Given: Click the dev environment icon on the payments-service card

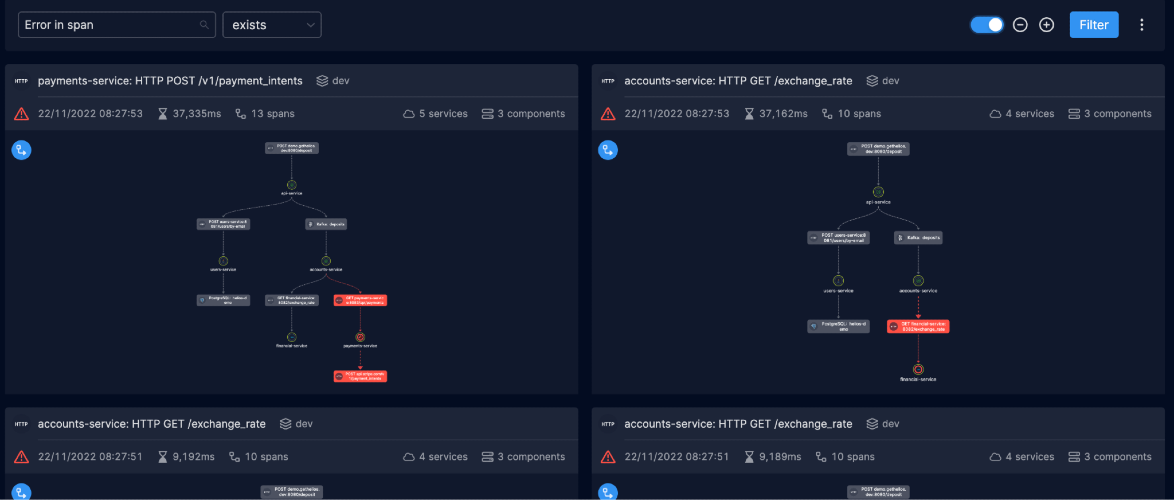Looking at the screenshot, I should coord(322,81).
